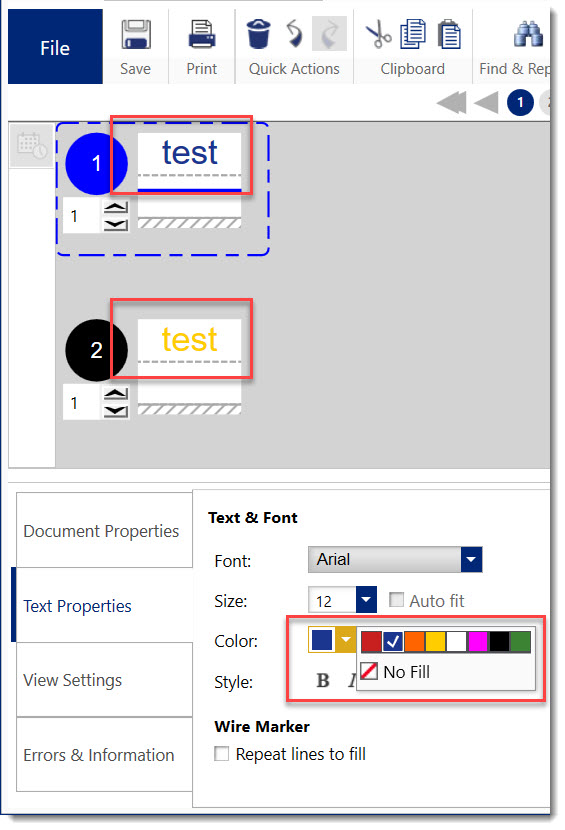Click the Save floppy disk icon
This screenshot has height=830, width=565.
(136, 35)
